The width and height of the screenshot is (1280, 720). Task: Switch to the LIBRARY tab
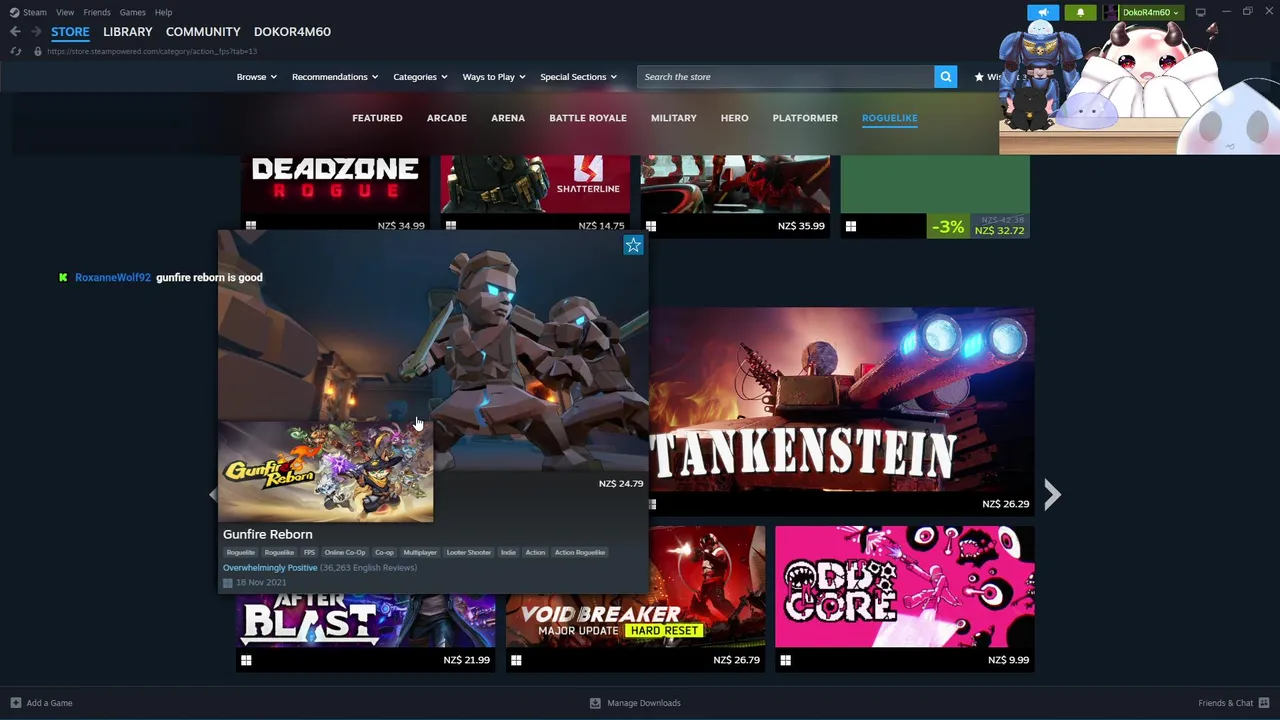pos(128,32)
